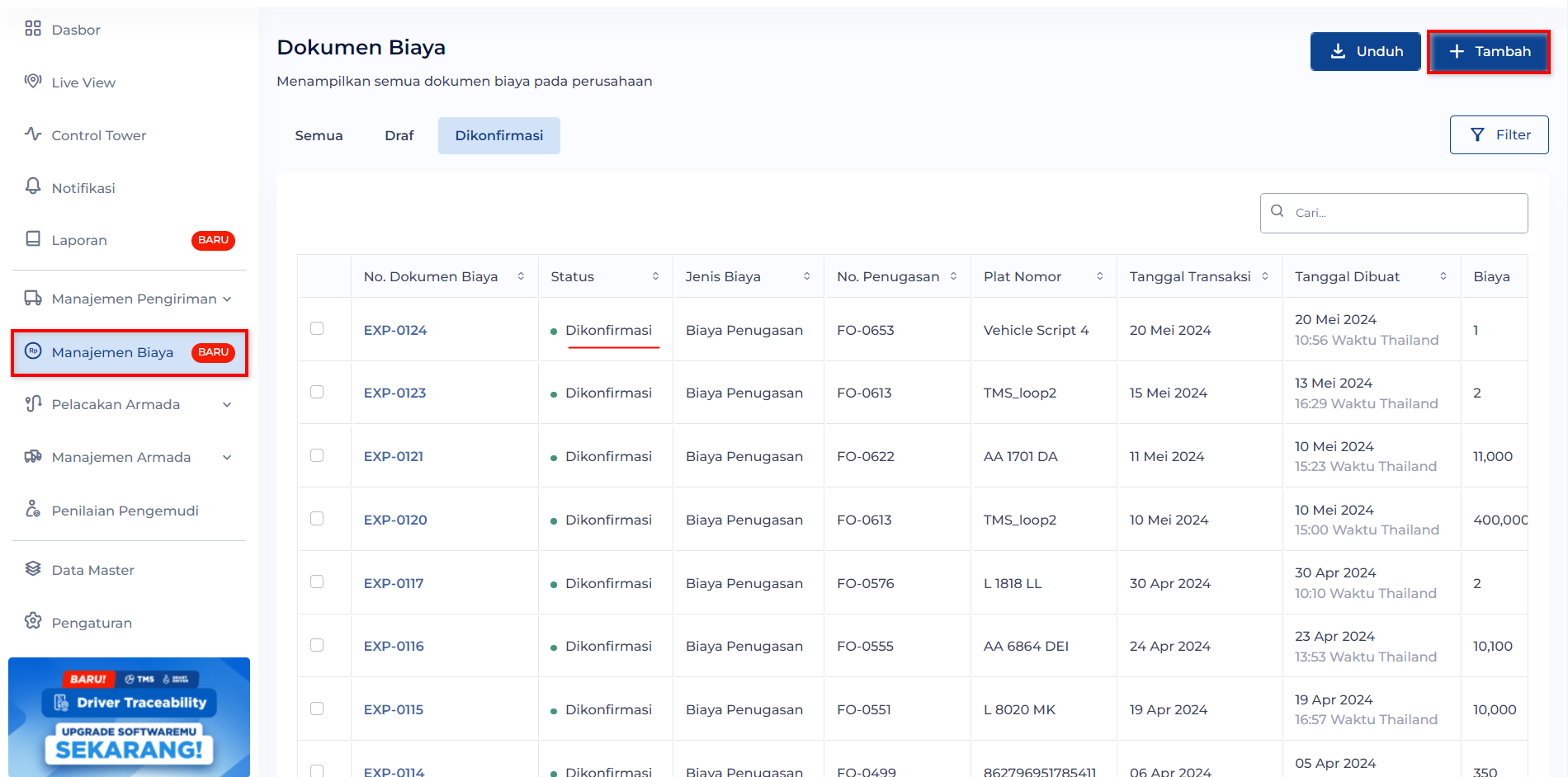The height and width of the screenshot is (777, 1568).
Task: Open the Pengaturan gear icon
Action: [33, 621]
